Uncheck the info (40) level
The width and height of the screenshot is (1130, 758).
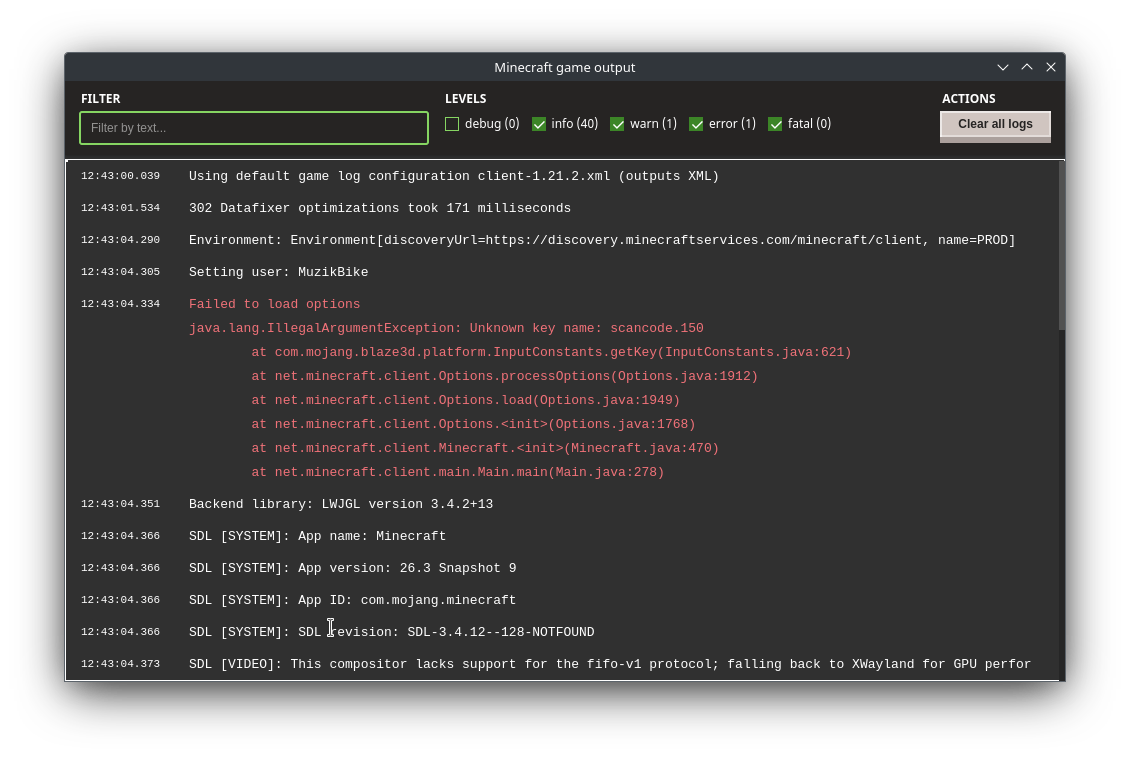pyautogui.click(x=538, y=124)
